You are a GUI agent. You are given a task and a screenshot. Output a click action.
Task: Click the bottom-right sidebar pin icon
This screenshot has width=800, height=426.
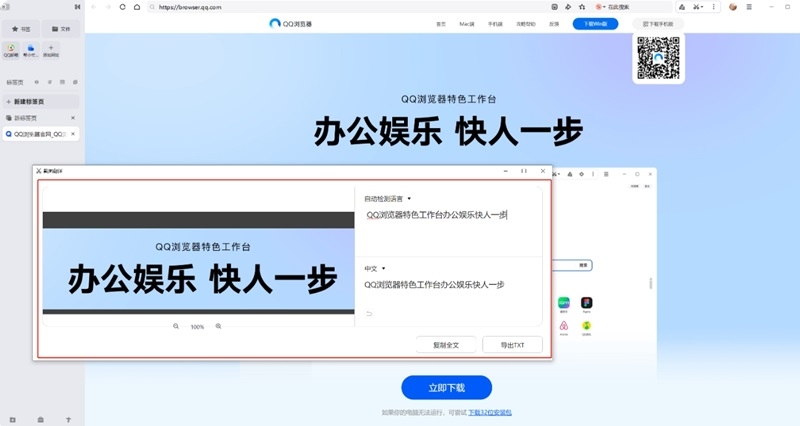68,419
